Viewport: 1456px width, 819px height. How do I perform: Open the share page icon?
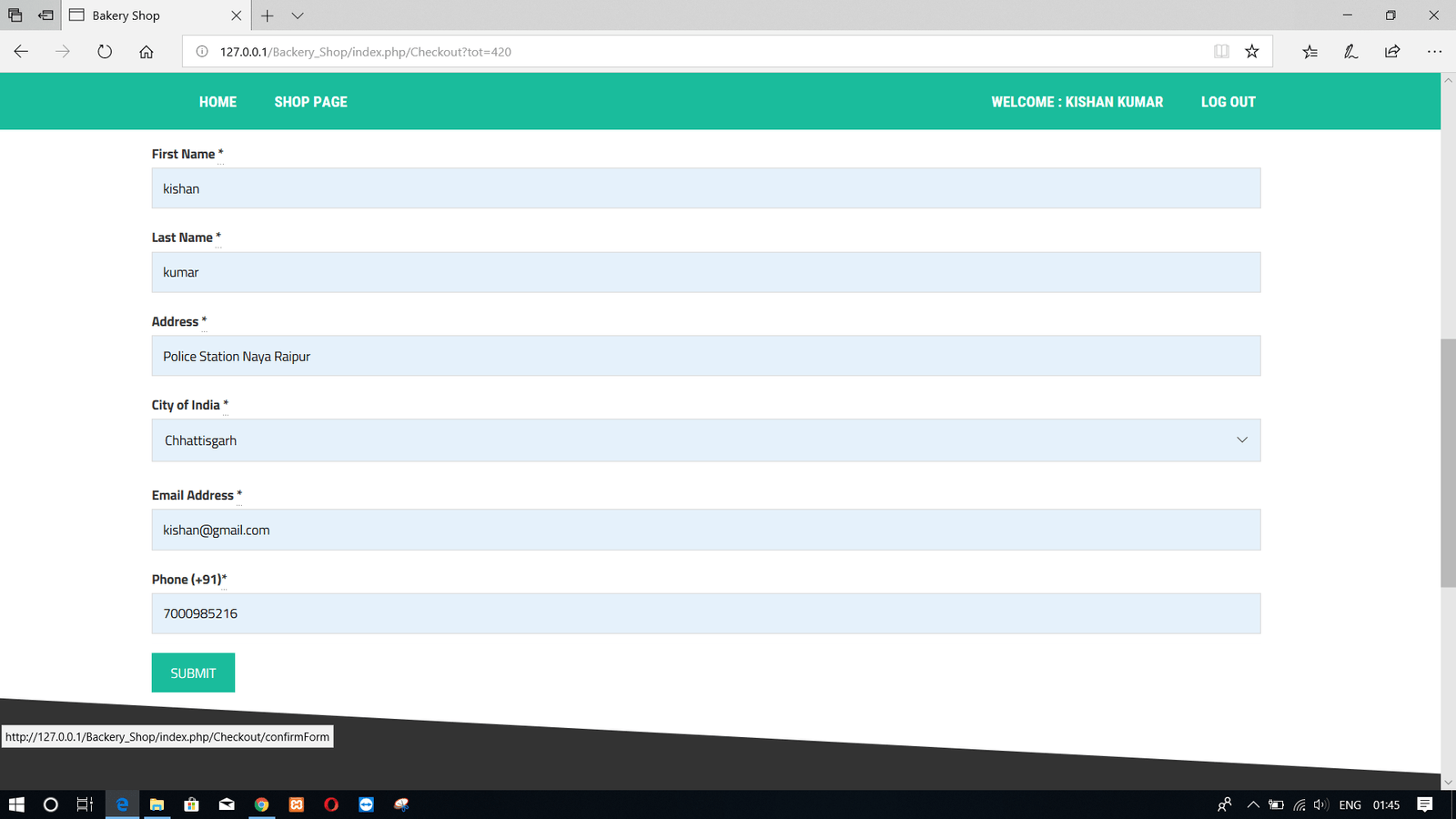(x=1392, y=52)
